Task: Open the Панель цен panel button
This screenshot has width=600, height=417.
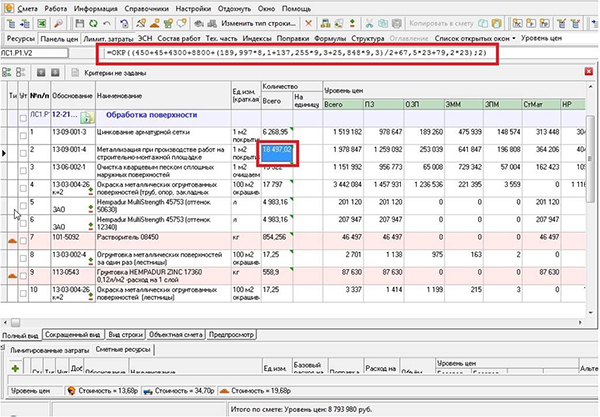Action: (x=59, y=39)
